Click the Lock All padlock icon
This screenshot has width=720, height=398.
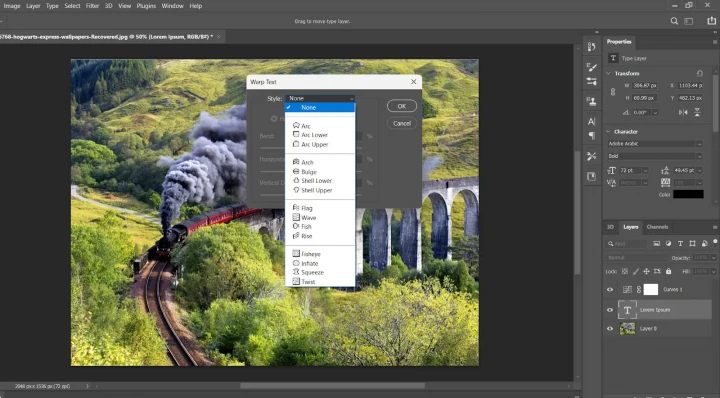tap(669, 271)
